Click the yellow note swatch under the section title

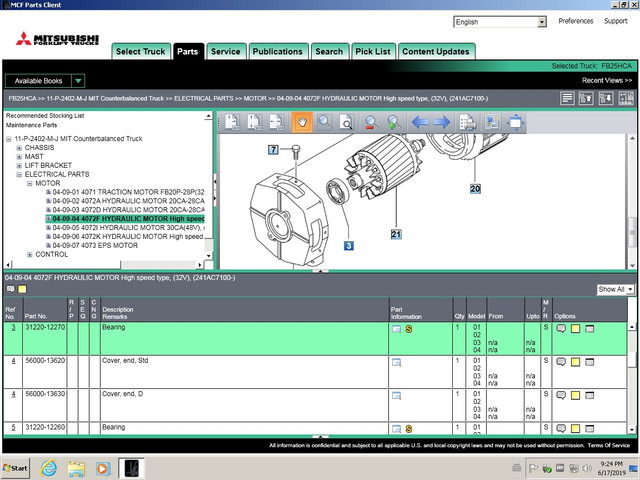click(22, 289)
